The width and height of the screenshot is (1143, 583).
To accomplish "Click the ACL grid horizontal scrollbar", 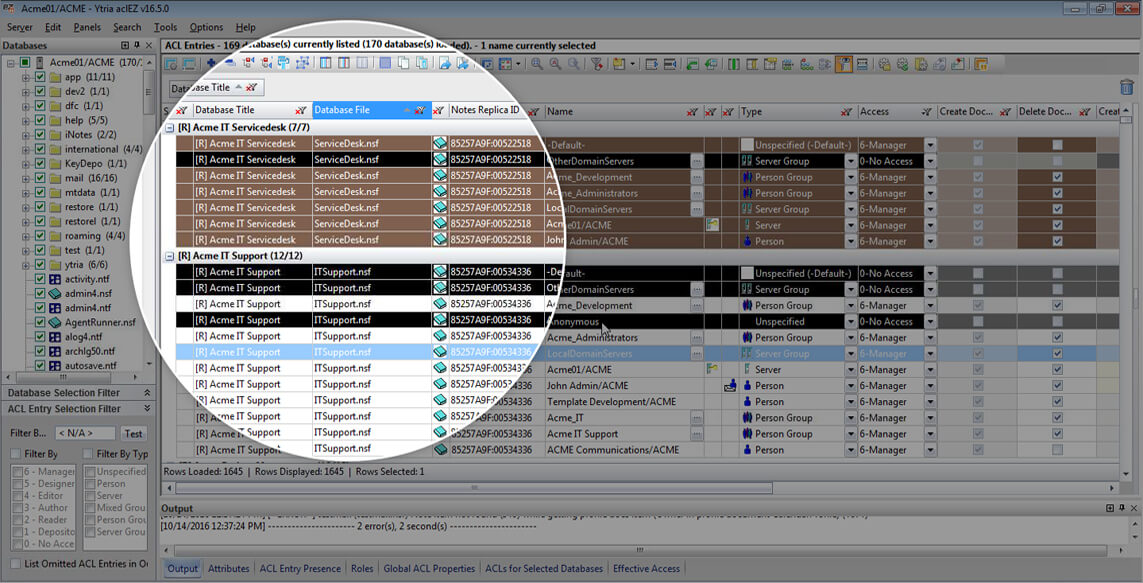I will tap(474, 488).
